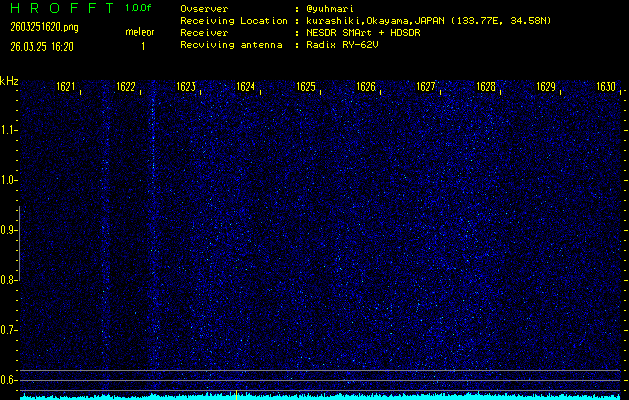Click the 1622 time label
Image resolution: width=629 pixels, height=400 pixels.
tap(126, 87)
